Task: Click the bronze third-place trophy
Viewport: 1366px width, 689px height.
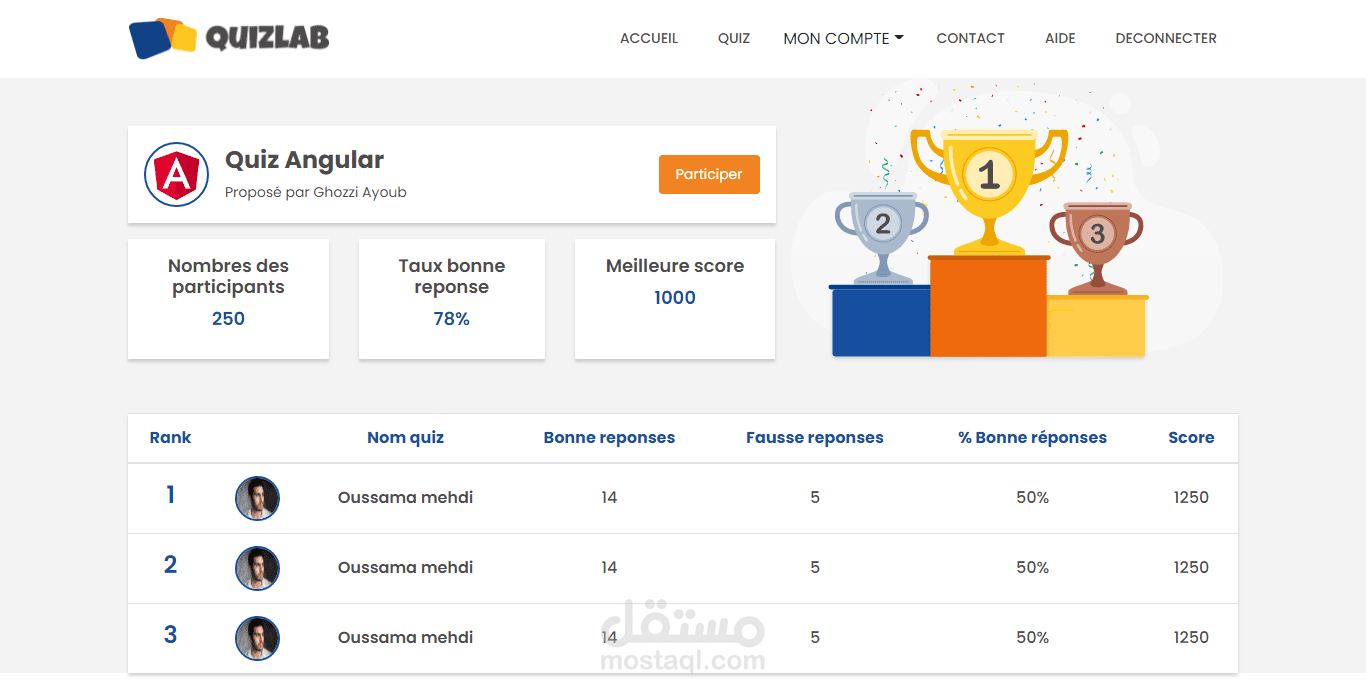Action: click(x=1096, y=248)
